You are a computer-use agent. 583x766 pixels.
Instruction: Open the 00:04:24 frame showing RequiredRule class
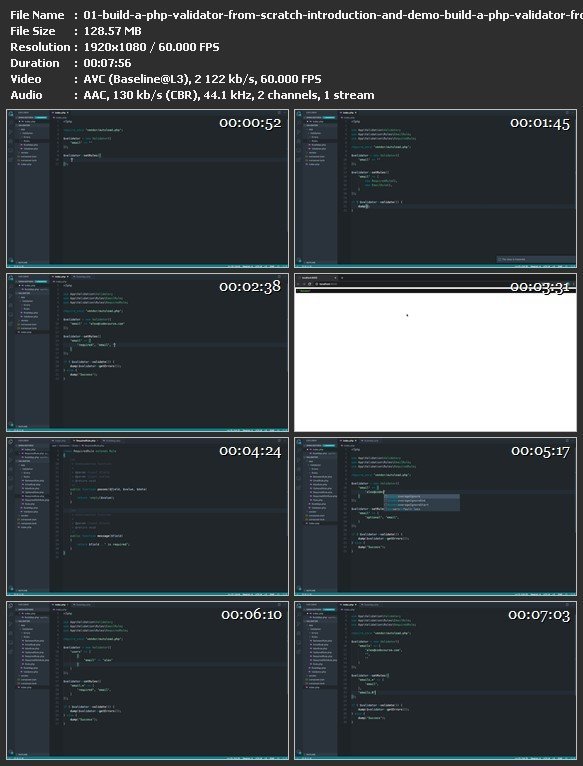point(147,516)
